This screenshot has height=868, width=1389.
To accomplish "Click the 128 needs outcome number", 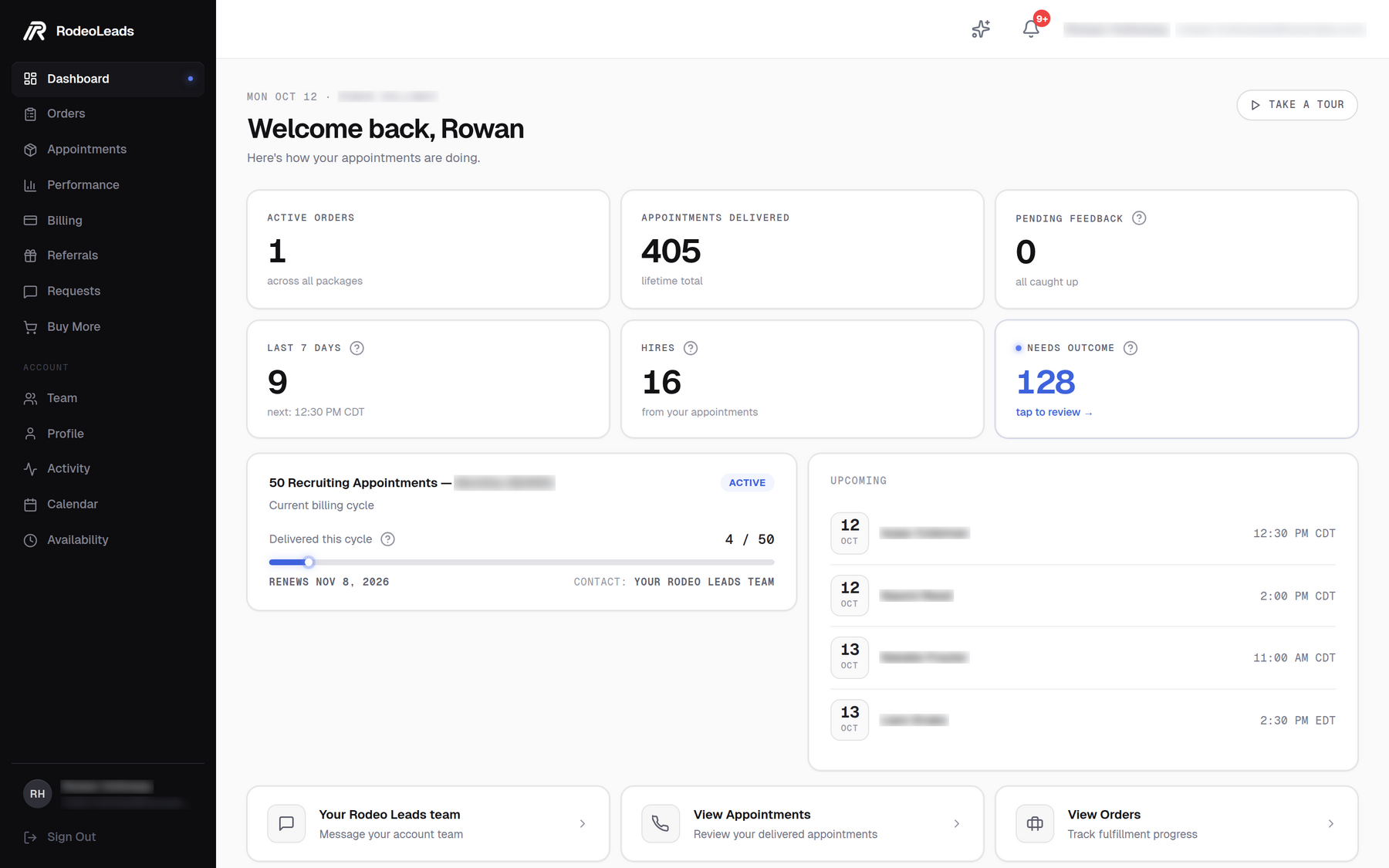I will point(1046,383).
